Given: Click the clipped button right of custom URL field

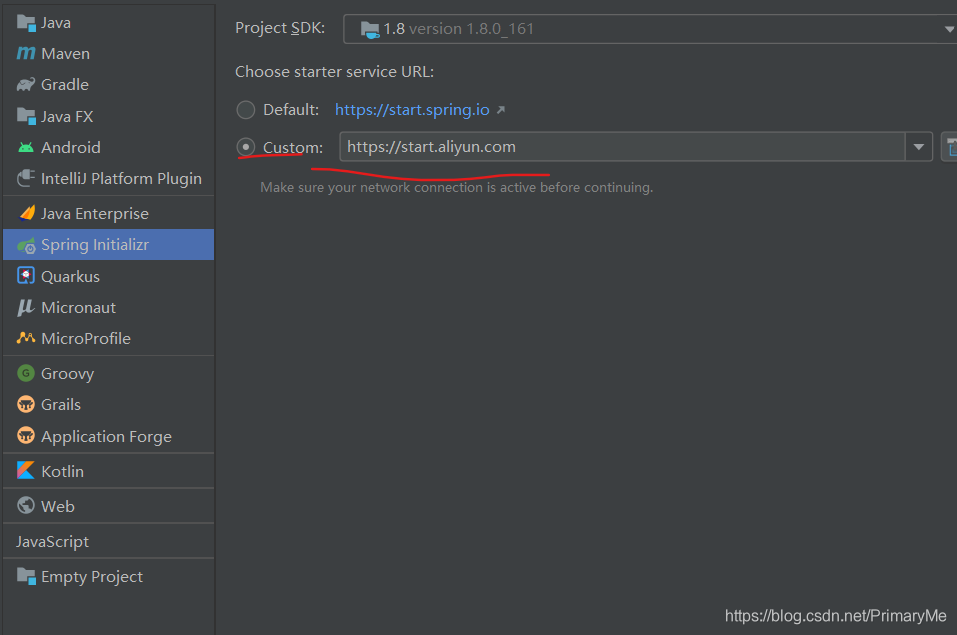Looking at the screenshot, I should pos(949,147).
